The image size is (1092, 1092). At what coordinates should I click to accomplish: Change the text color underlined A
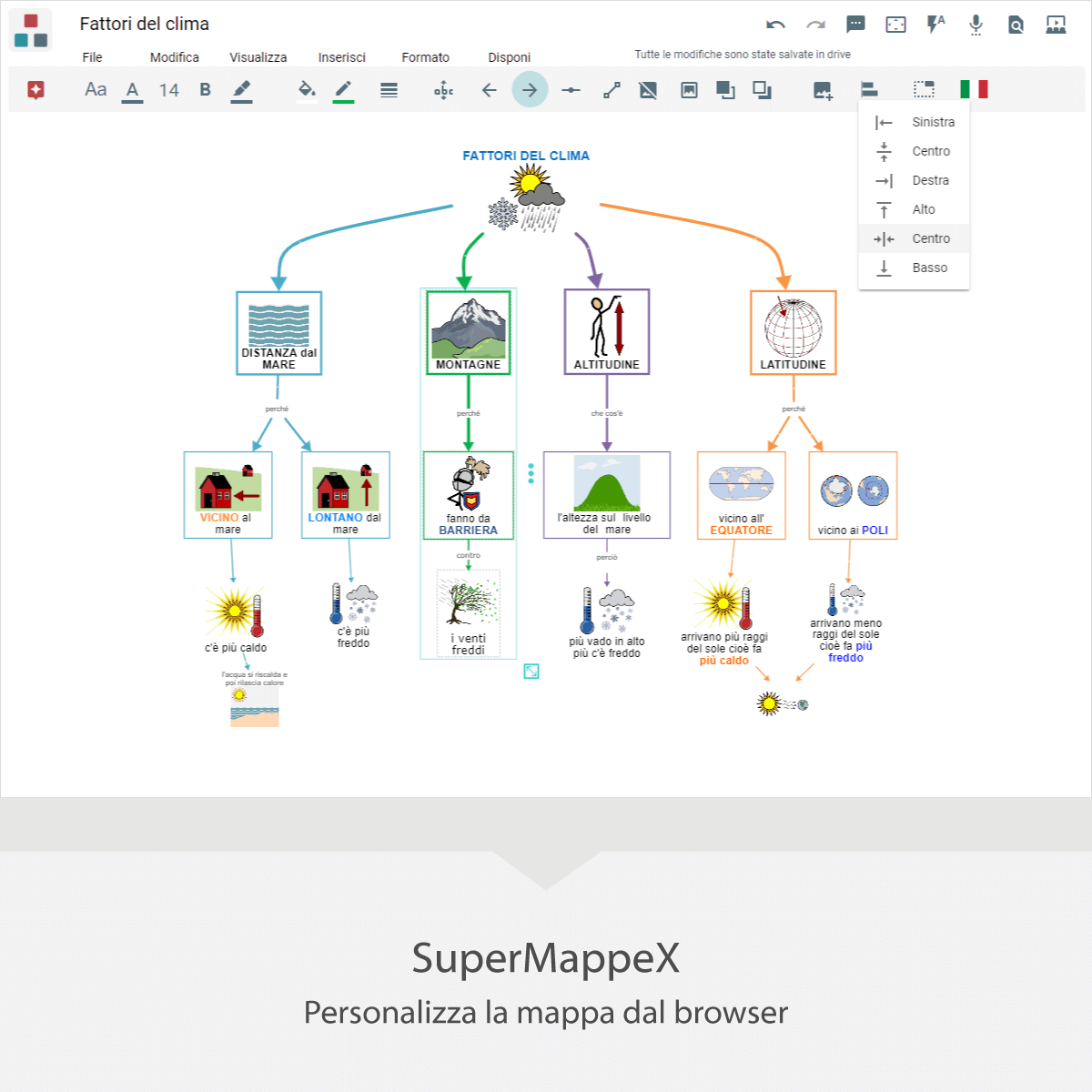pos(133,90)
